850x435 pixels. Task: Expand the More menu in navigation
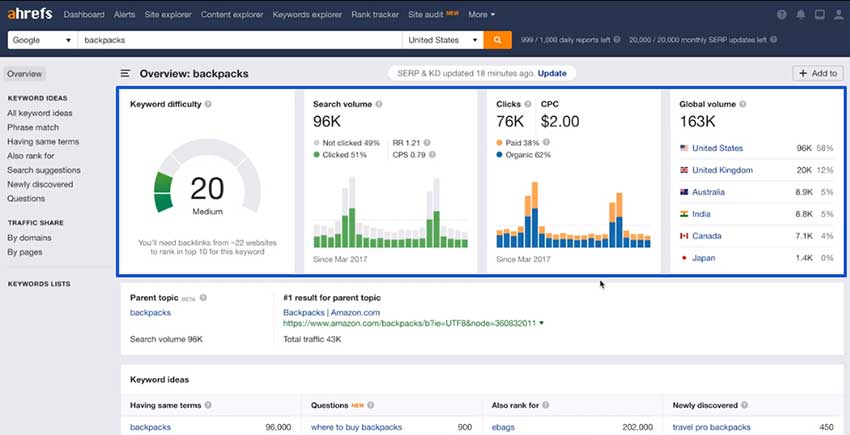coord(481,15)
